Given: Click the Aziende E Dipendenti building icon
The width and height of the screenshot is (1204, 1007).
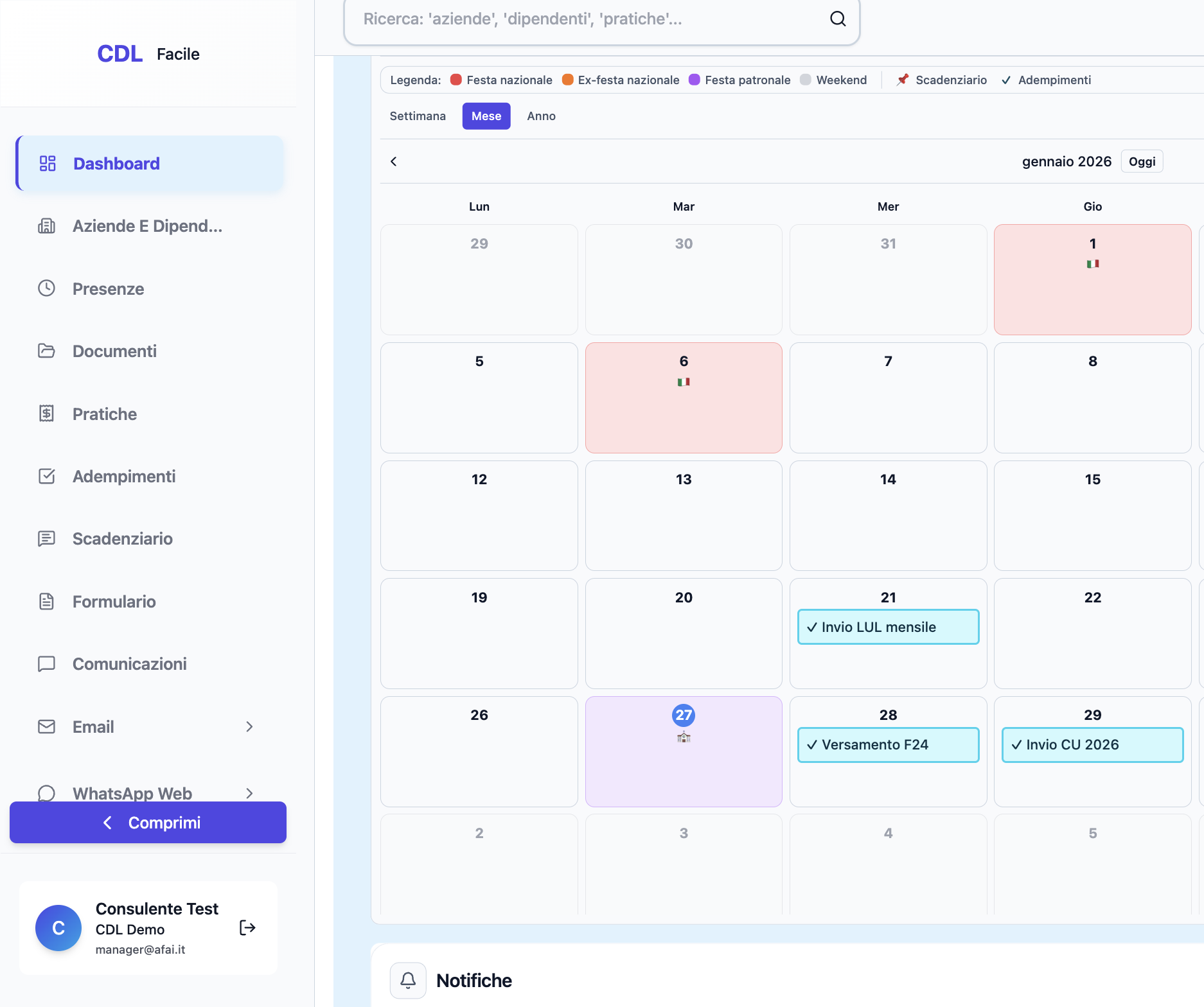Looking at the screenshot, I should coord(46,226).
